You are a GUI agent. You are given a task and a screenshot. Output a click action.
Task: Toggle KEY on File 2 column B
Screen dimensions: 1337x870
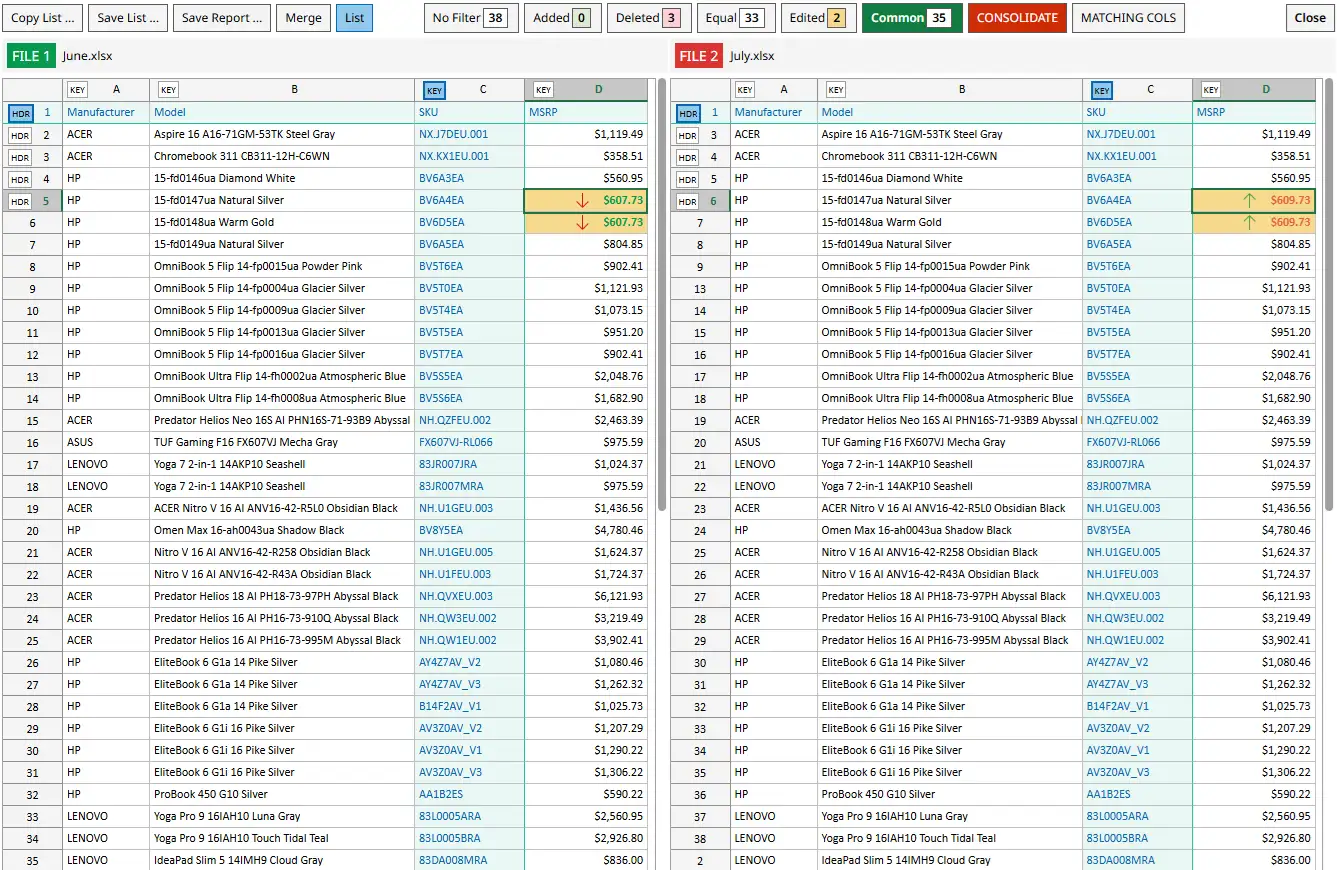tap(836, 90)
